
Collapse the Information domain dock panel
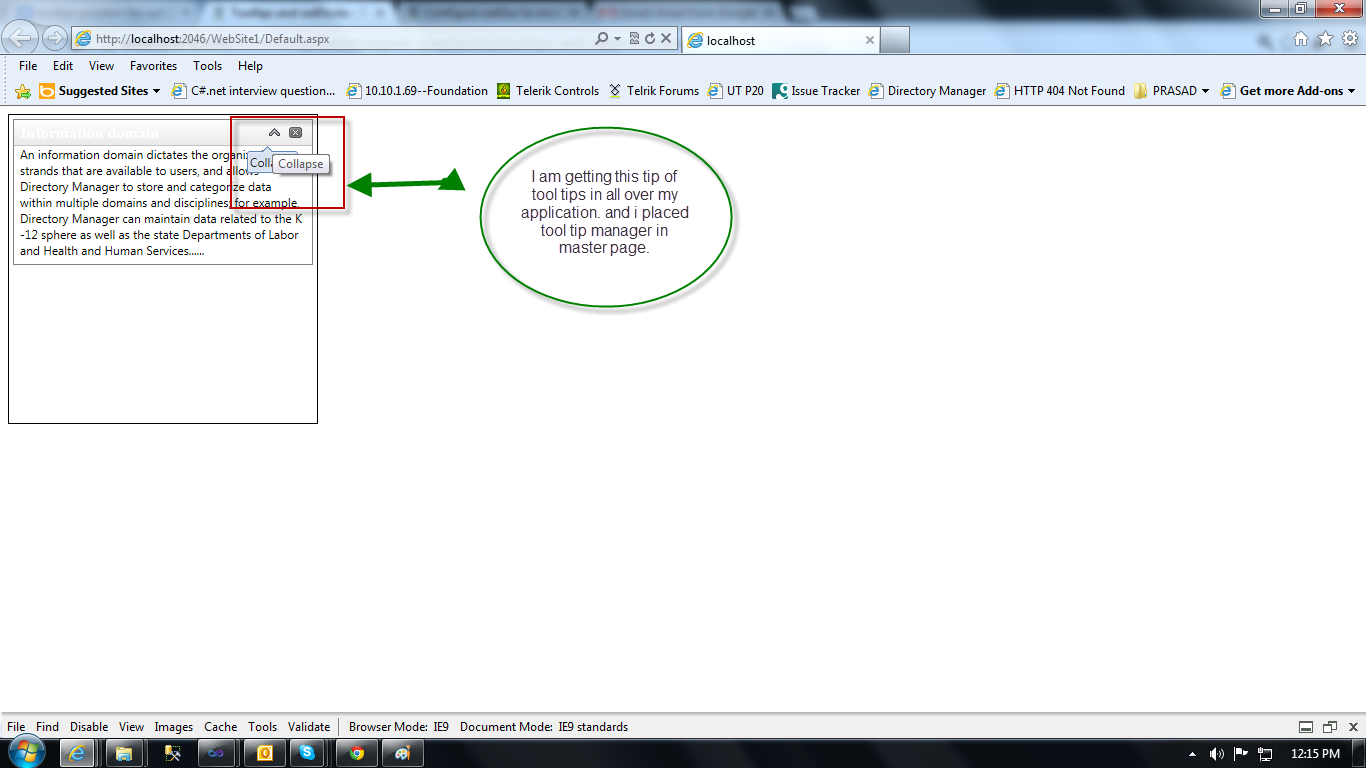point(274,133)
